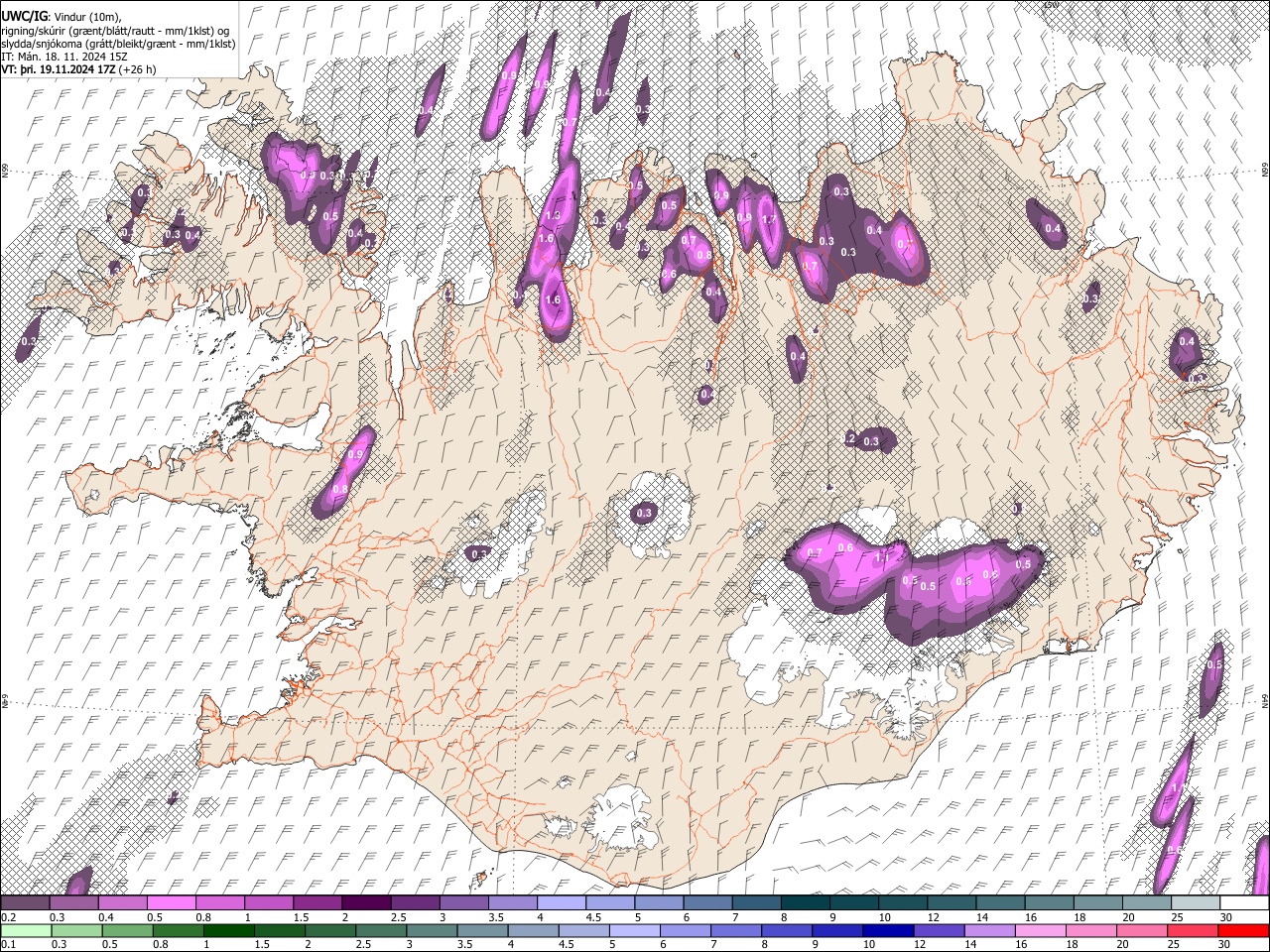Viewport: 1270px width, 952px height.
Task: Click the violet swatch labeled 12 in bottom row
Action: pos(939,930)
